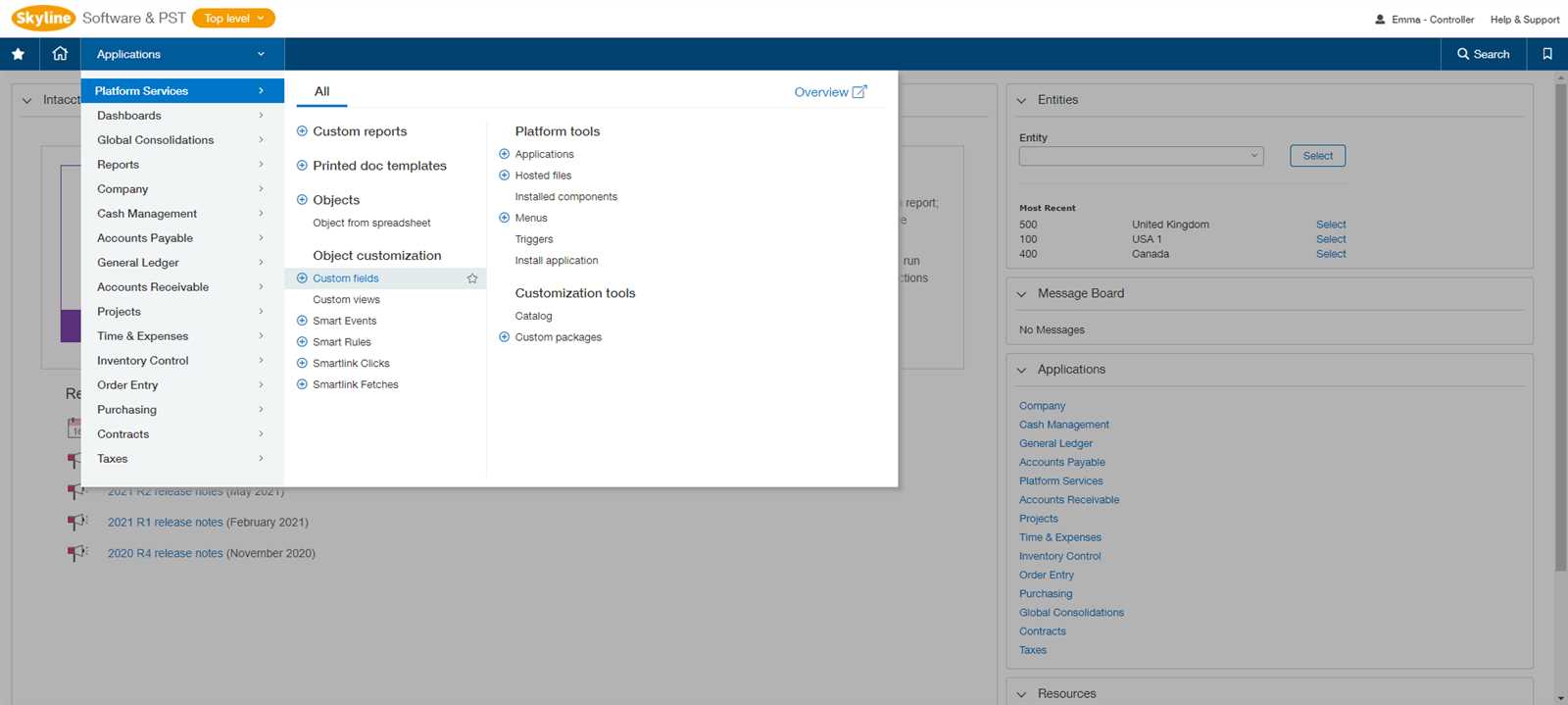This screenshot has width=1568, height=705.
Task: Open General Ledger in the Applications panel
Action: pyautogui.click(x=1055, y=443)
